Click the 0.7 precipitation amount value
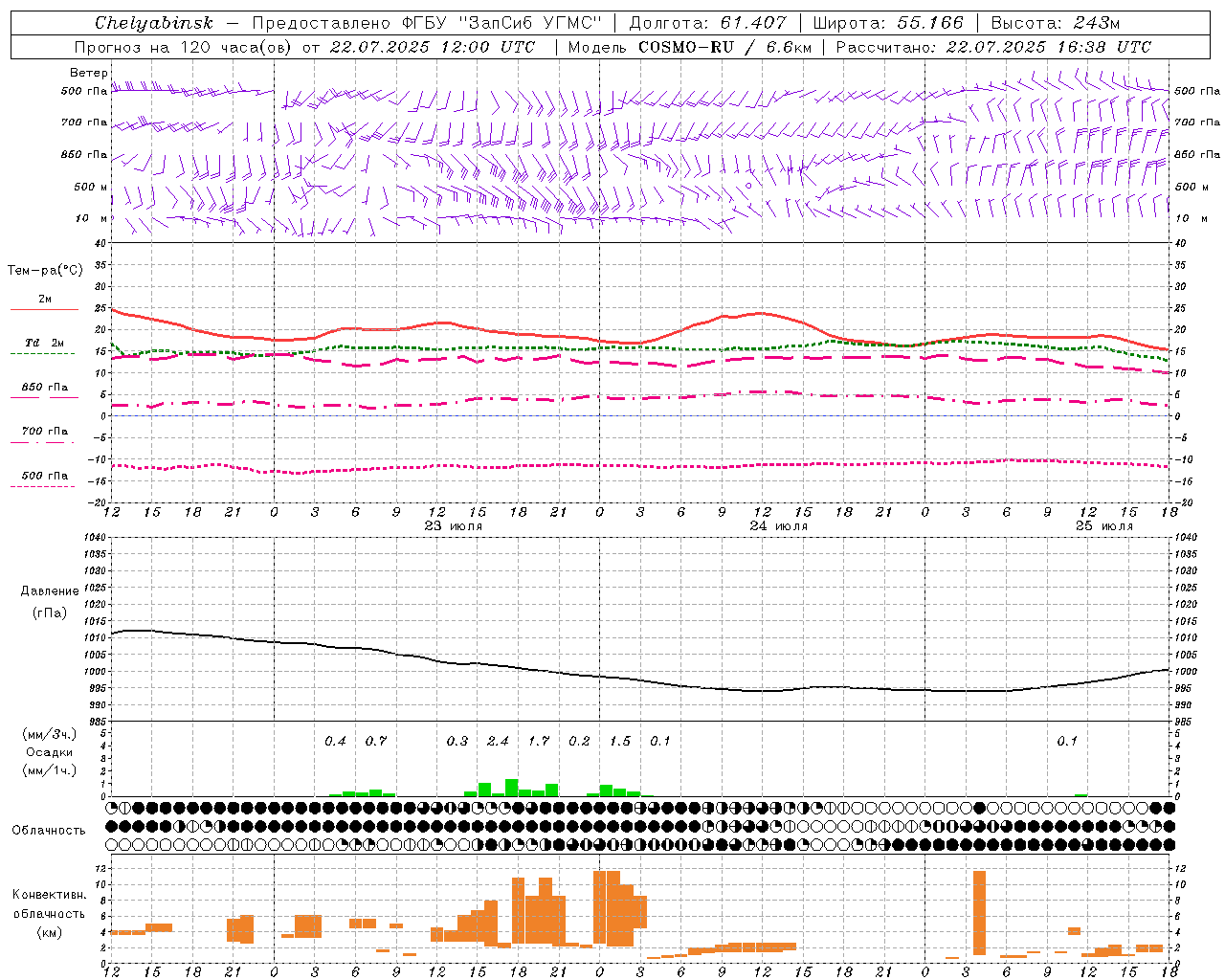1225x980 pixels. [376, 741]
